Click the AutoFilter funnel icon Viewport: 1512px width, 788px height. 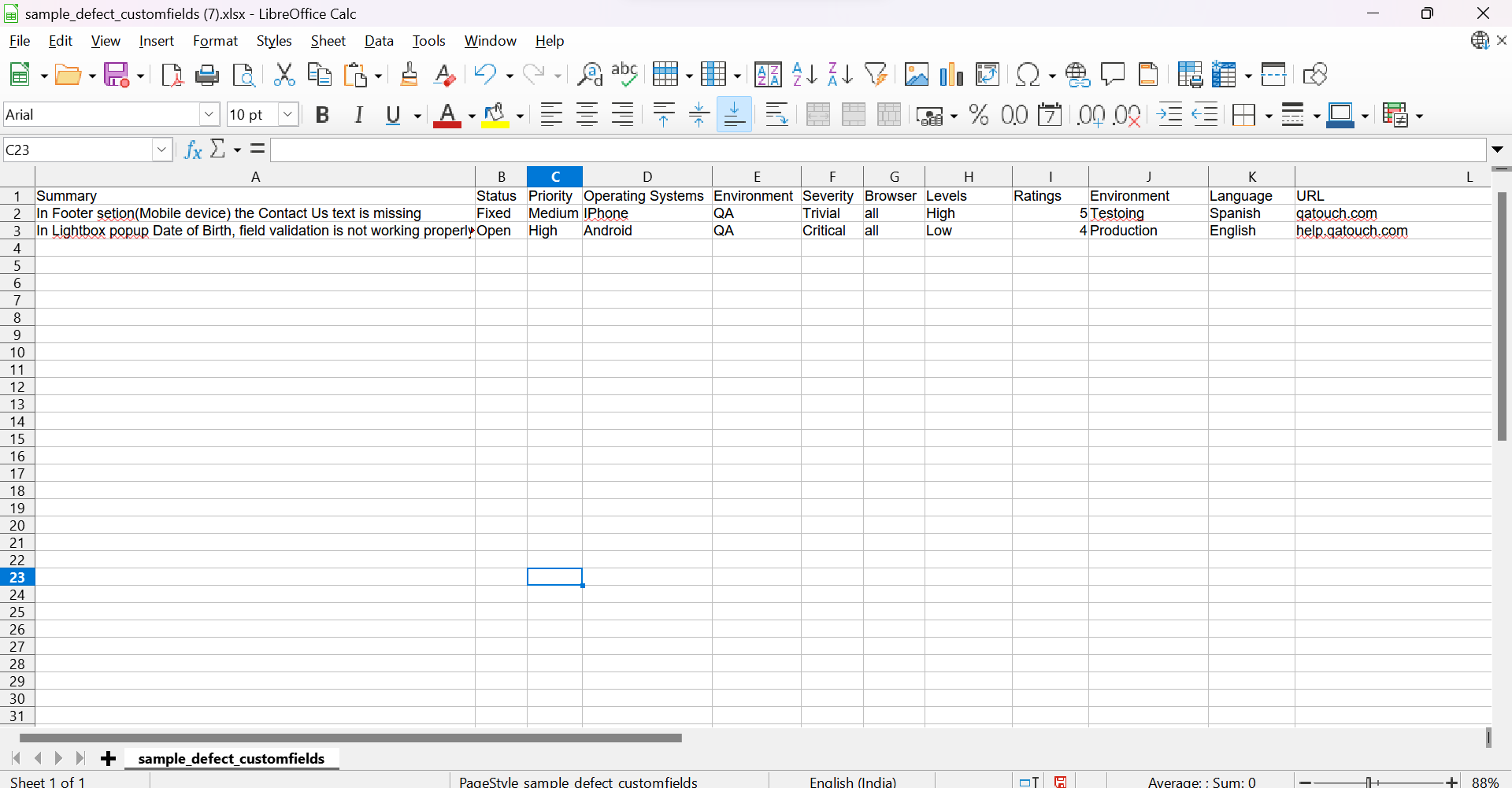[876, 75]
